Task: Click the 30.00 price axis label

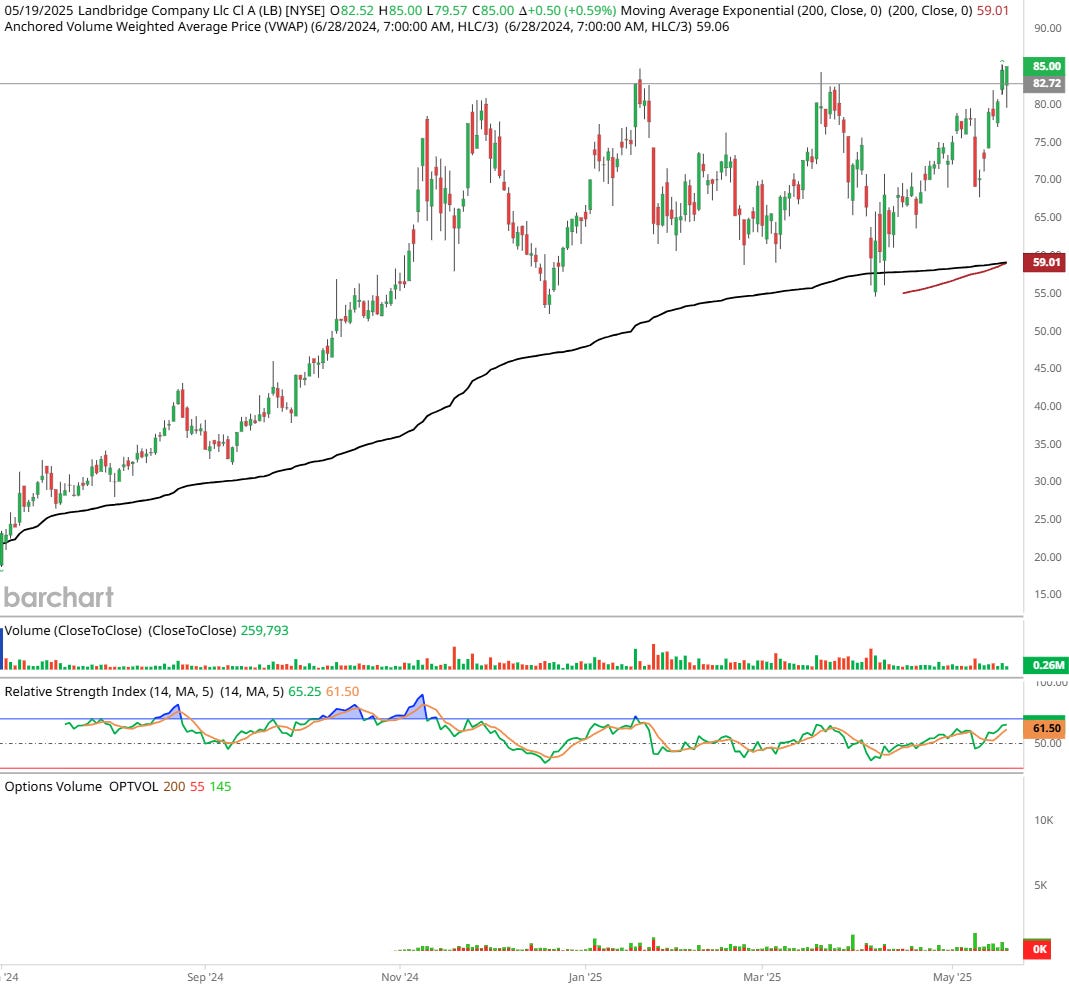Action: [1048, 481]
